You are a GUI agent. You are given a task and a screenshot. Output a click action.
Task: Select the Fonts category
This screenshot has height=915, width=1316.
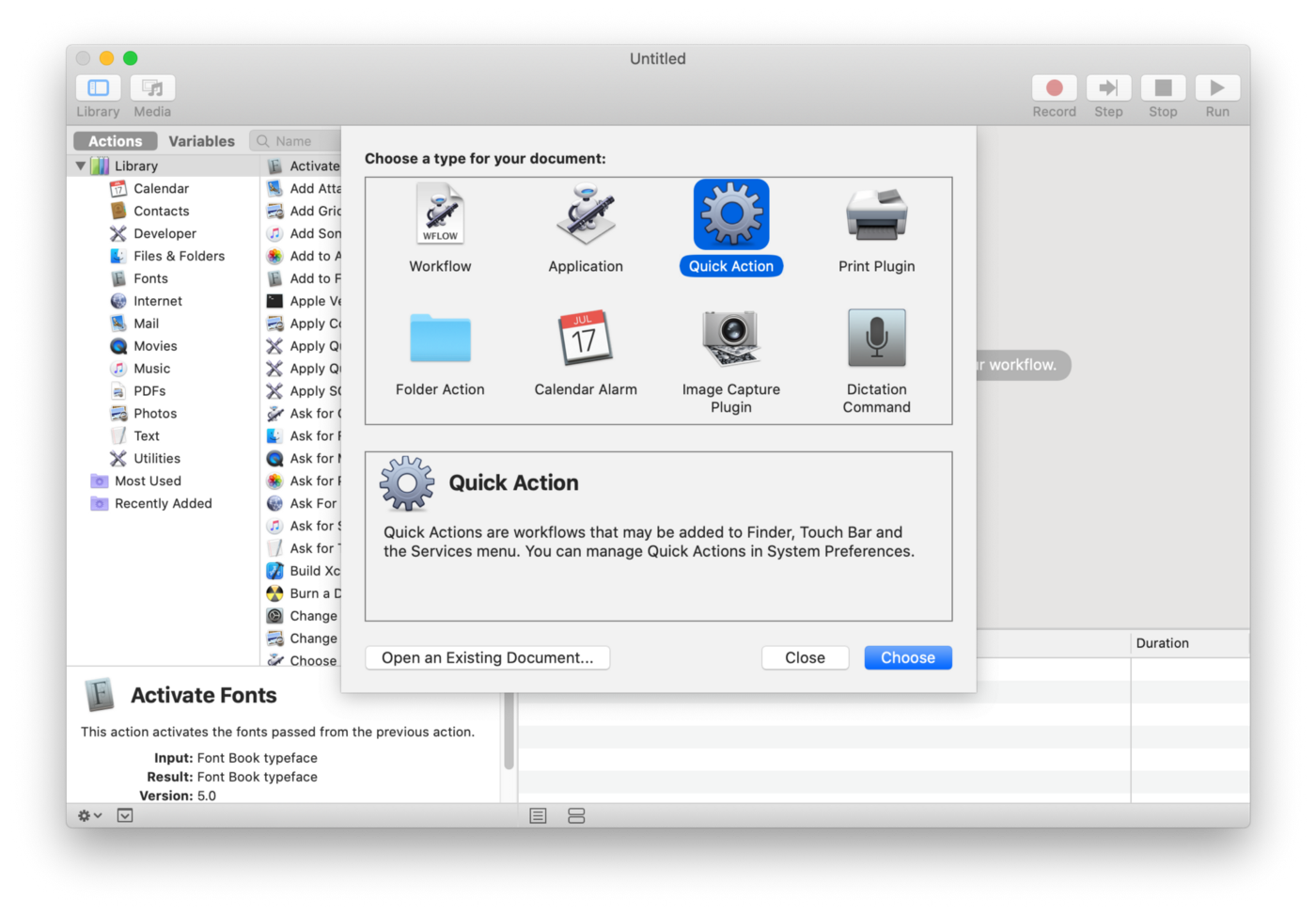tap(150, 278)
